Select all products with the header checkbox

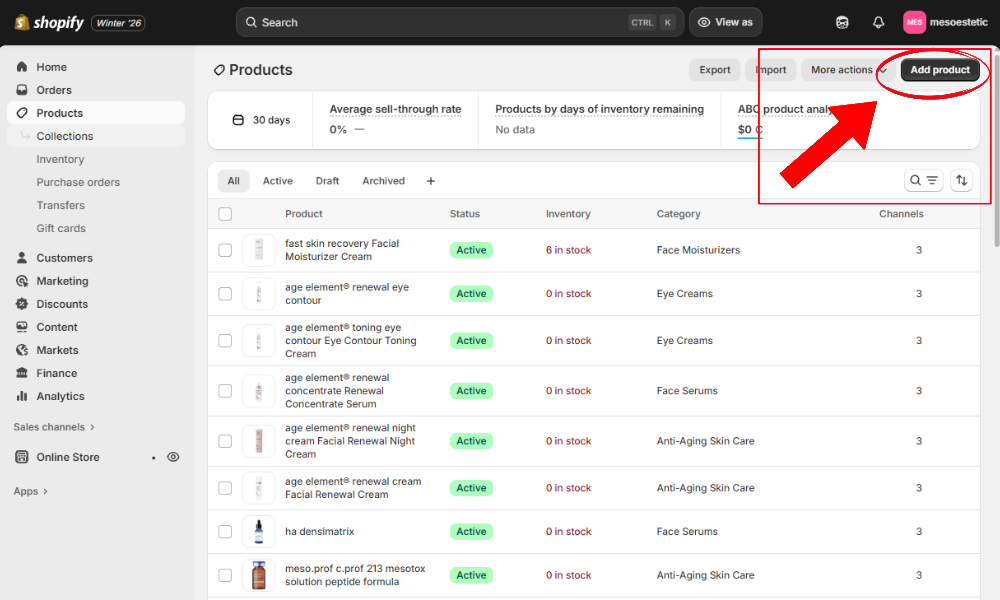click(225, 213)
